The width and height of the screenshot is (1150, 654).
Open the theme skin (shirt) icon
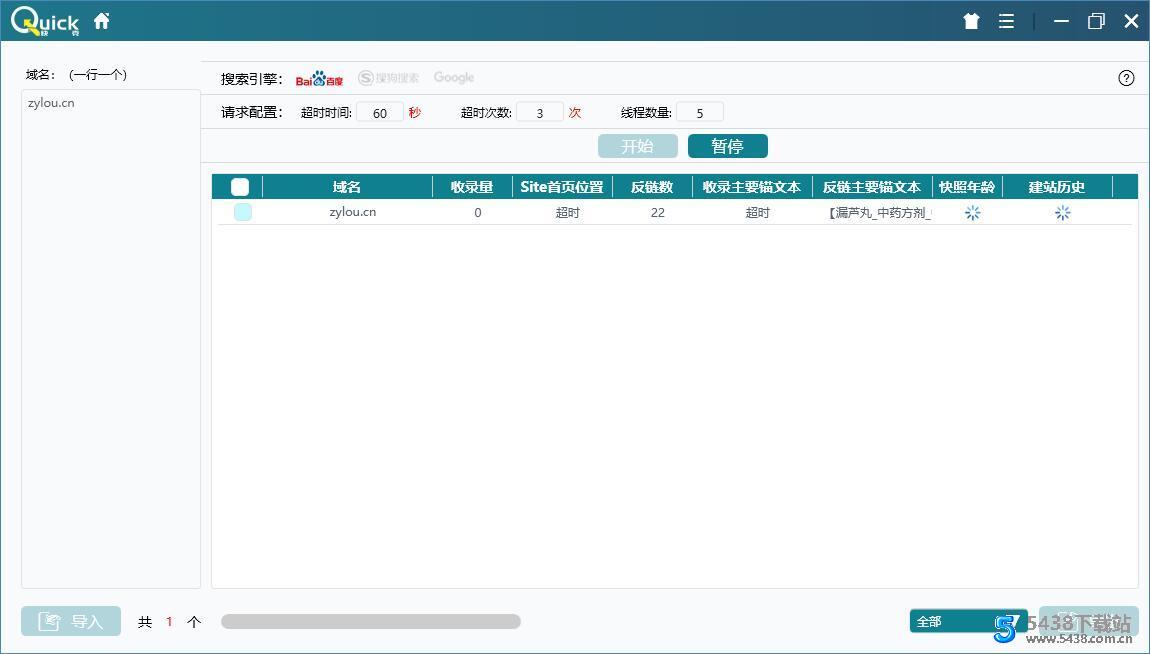(970, 19)
